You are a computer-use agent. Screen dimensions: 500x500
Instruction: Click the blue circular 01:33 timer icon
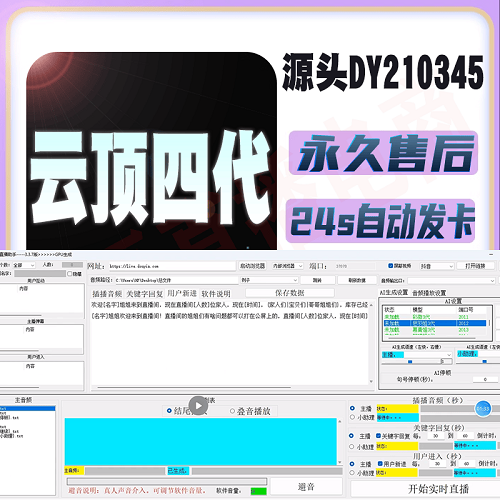(483, 409)
